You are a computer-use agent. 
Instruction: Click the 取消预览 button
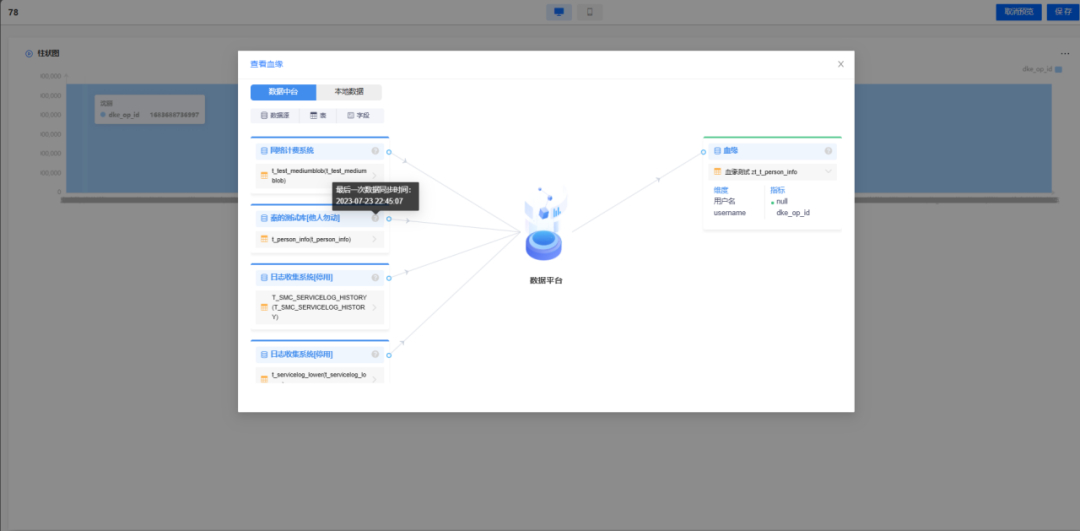(1019, 12)
